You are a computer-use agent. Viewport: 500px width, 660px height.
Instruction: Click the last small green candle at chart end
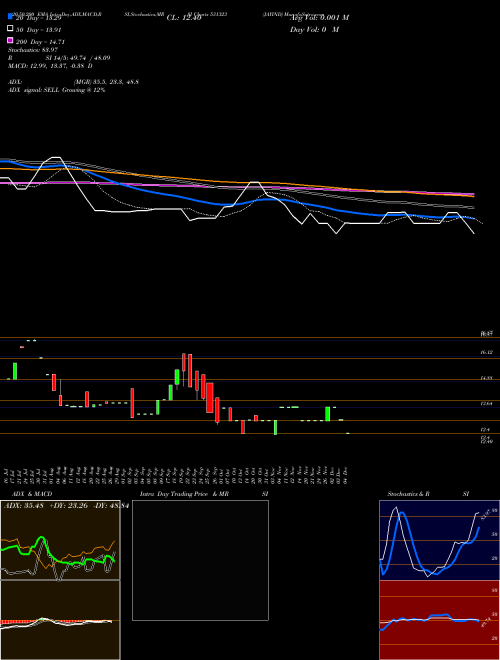(x=348, y=433)
